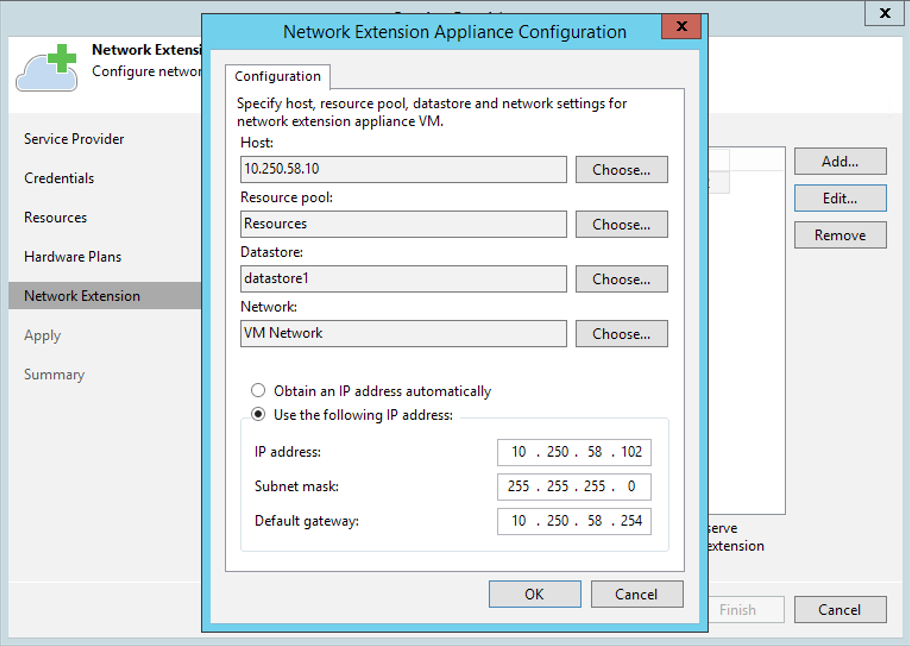This screenshot has width=910, height=646.
Task: Click the Host field showing 10.250.58.10
Action: [403, 169]
